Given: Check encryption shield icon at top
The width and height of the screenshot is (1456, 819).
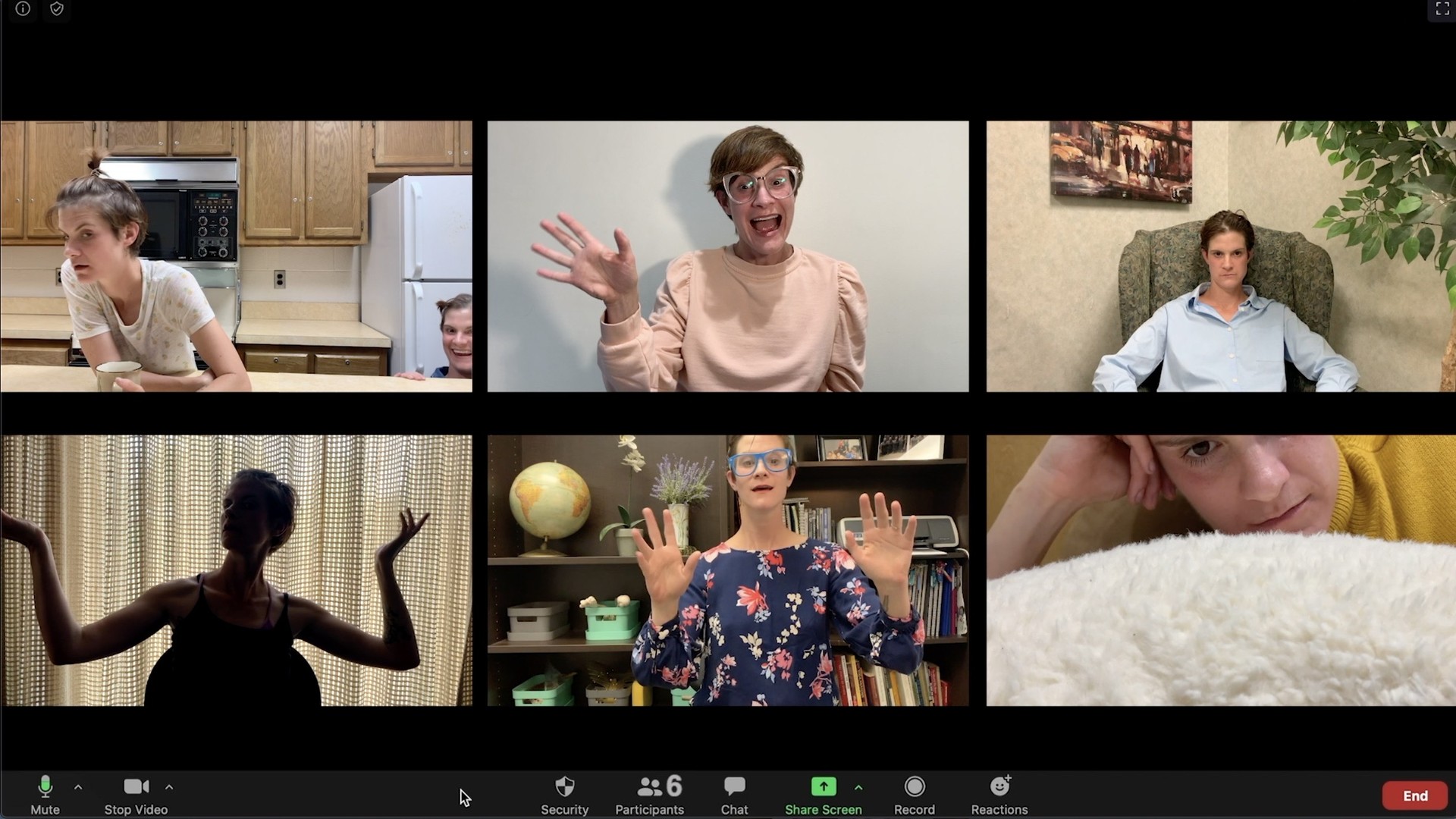Looking at the screenshot, I should coord(57,9).
